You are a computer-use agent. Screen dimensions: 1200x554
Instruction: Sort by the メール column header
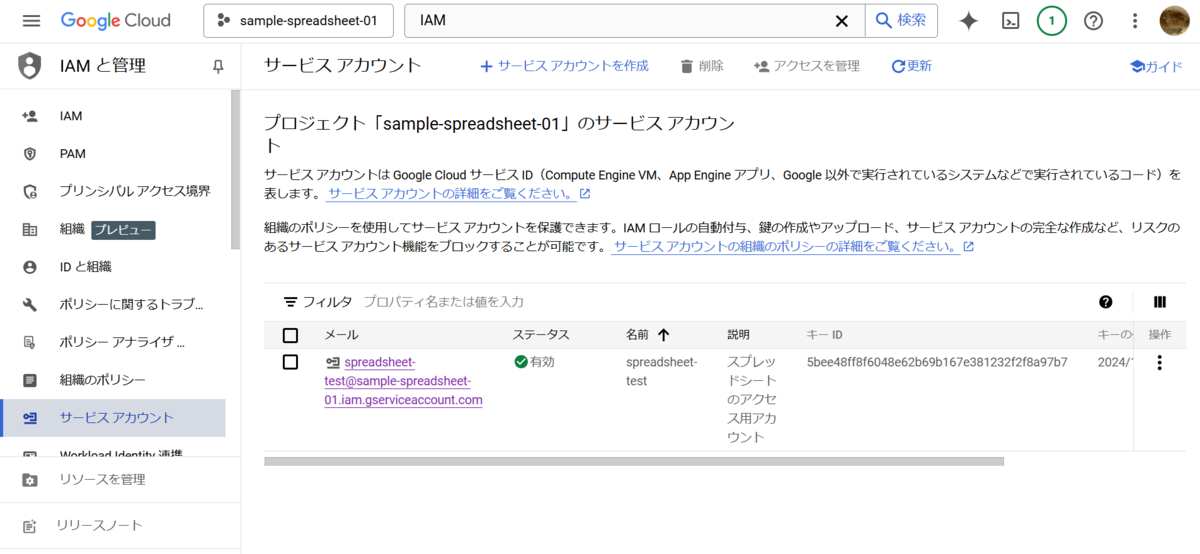(x=341, y=335)
